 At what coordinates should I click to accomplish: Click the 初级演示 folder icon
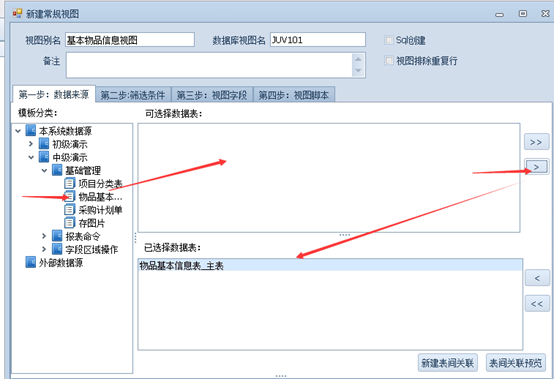(44, 144)
